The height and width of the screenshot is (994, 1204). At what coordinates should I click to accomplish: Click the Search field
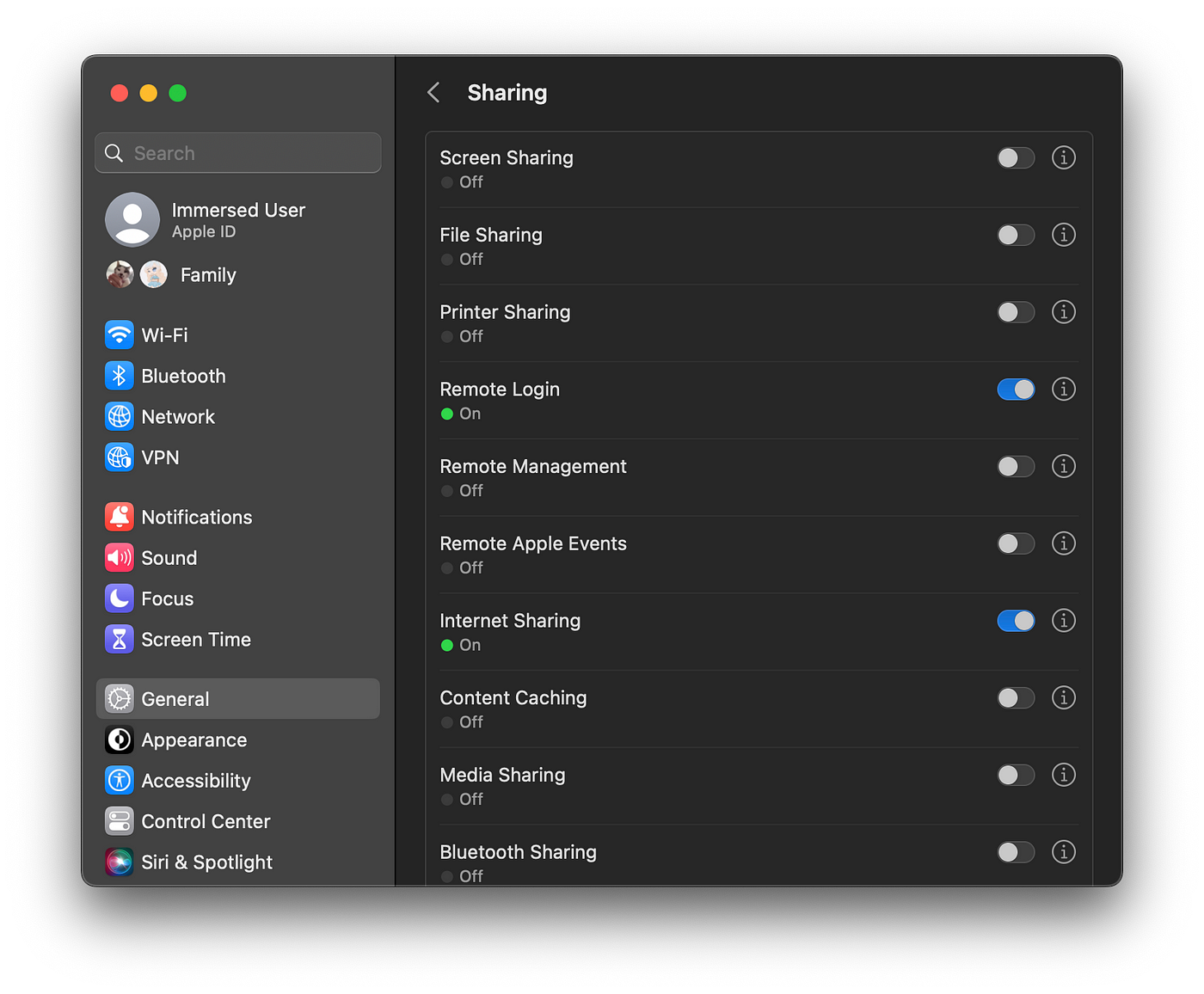tap(238, 153)
